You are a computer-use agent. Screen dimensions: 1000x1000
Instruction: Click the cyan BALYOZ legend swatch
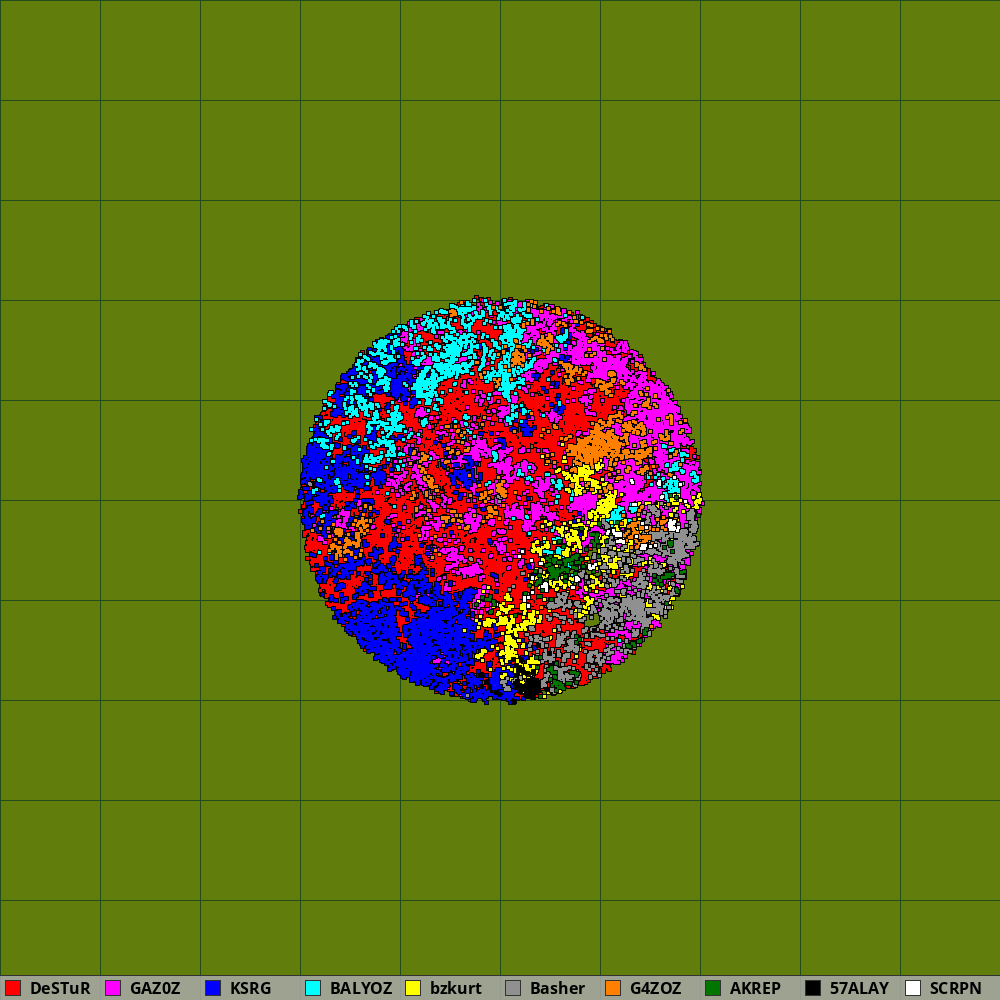pyautogui.click(x=313, y=988)
